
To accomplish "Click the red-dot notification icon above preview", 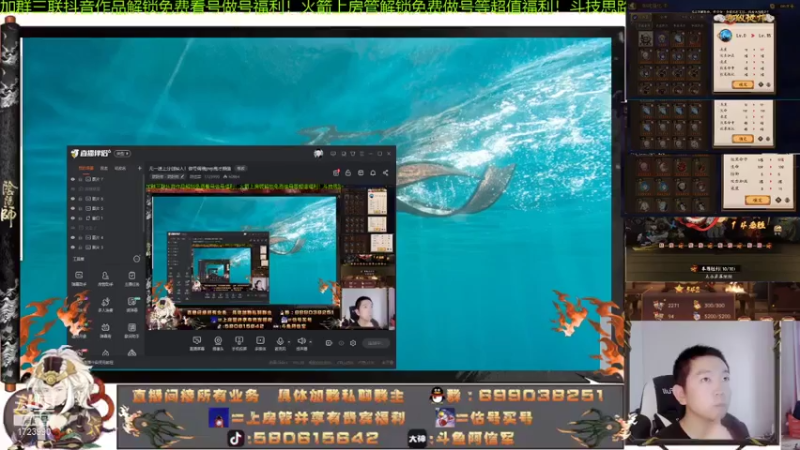I will click(x=336, y=172).
